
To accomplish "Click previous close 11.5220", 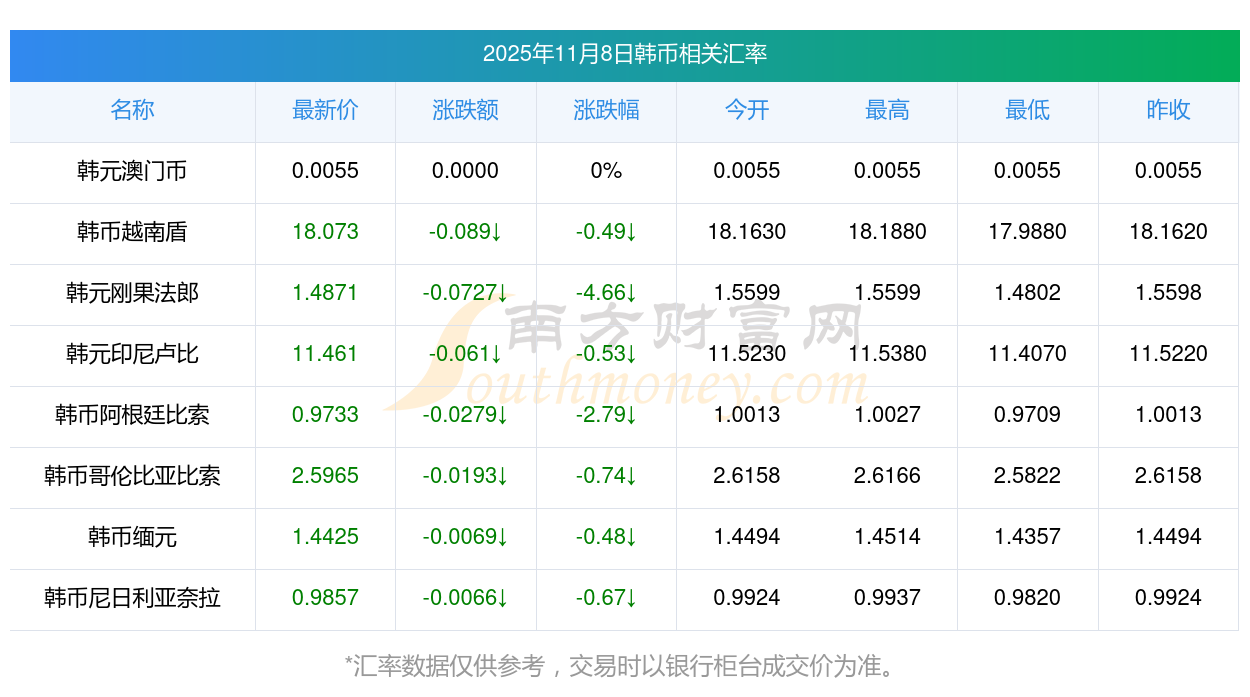I will [1168, 354].
